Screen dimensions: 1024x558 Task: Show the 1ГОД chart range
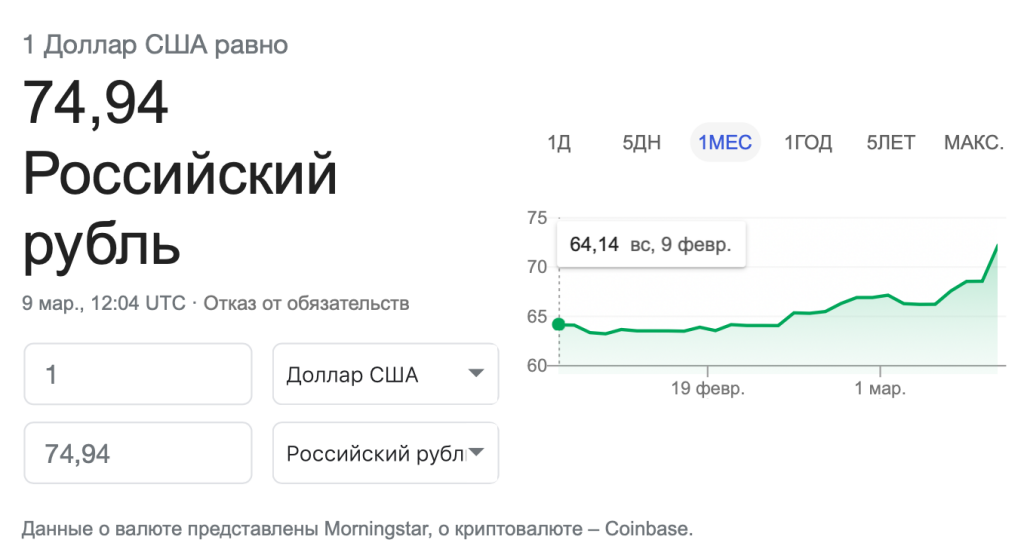807,143
